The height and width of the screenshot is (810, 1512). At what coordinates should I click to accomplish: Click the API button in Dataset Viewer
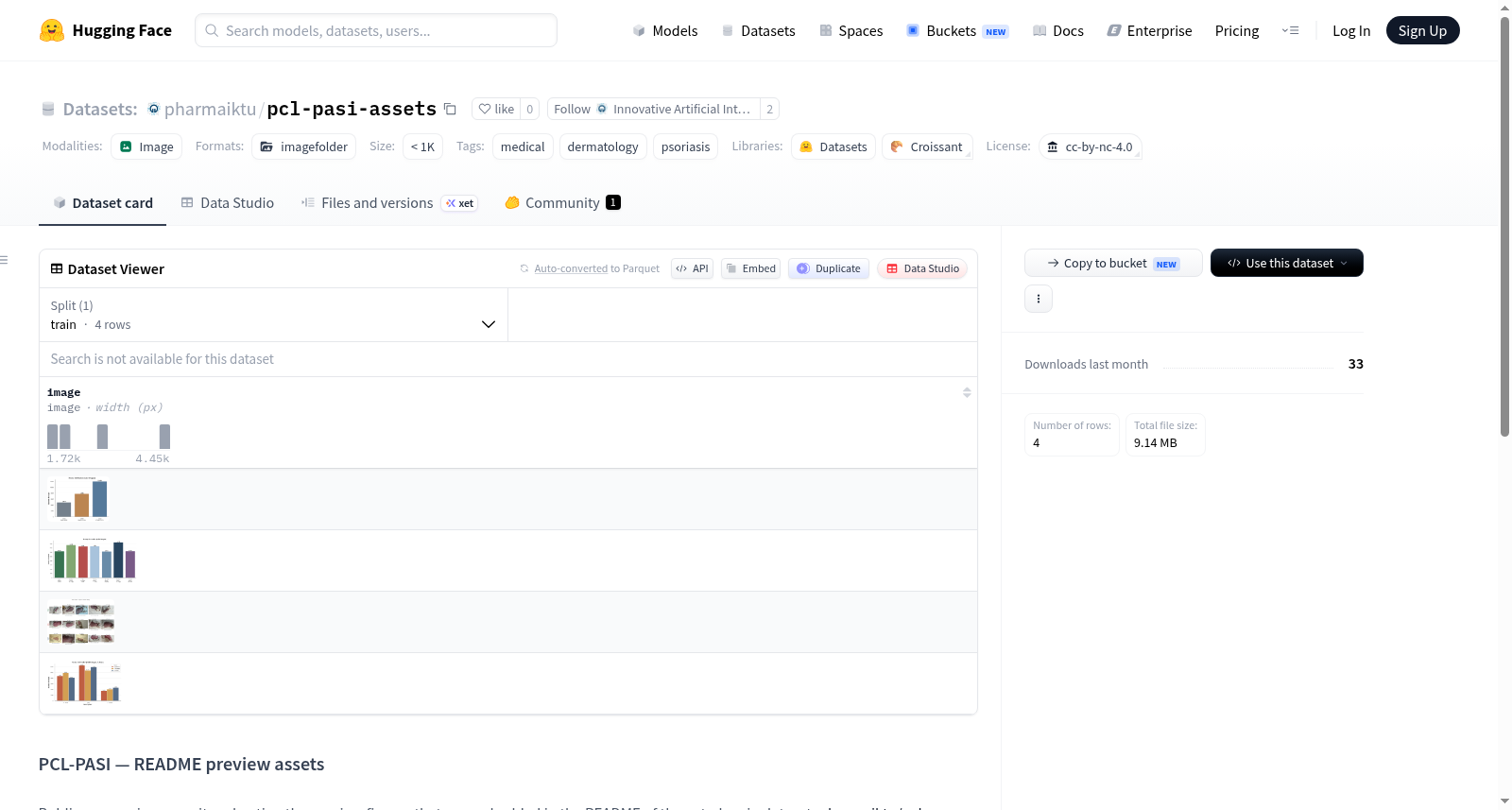692,268
